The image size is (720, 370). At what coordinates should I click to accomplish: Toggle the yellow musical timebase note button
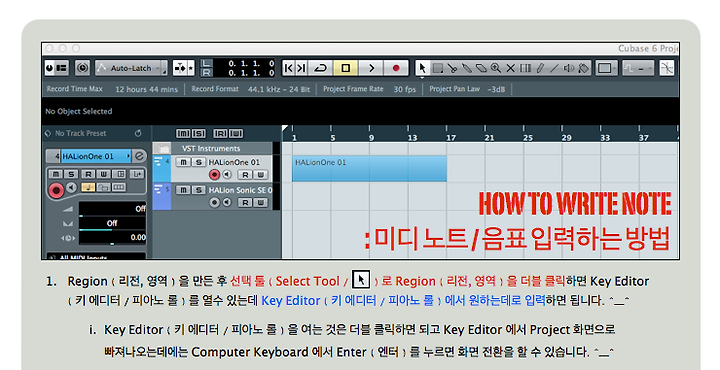click(88, 187)
